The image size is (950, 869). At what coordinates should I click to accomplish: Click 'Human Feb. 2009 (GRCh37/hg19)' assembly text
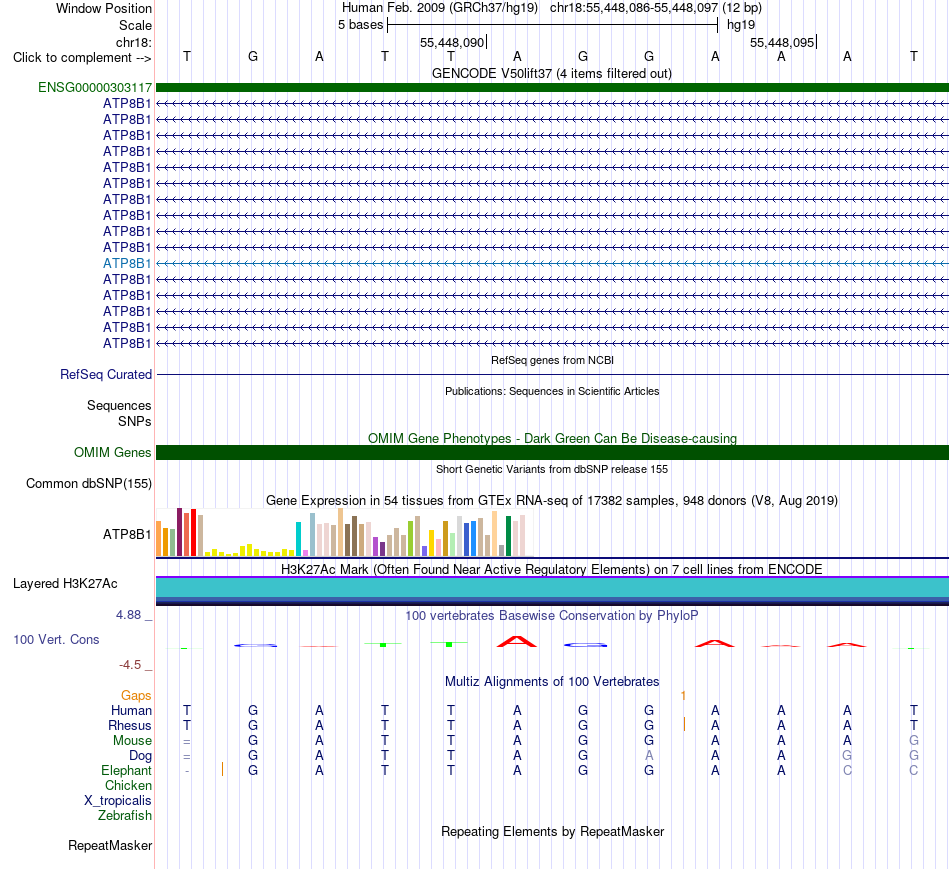[x=440, y=8]
